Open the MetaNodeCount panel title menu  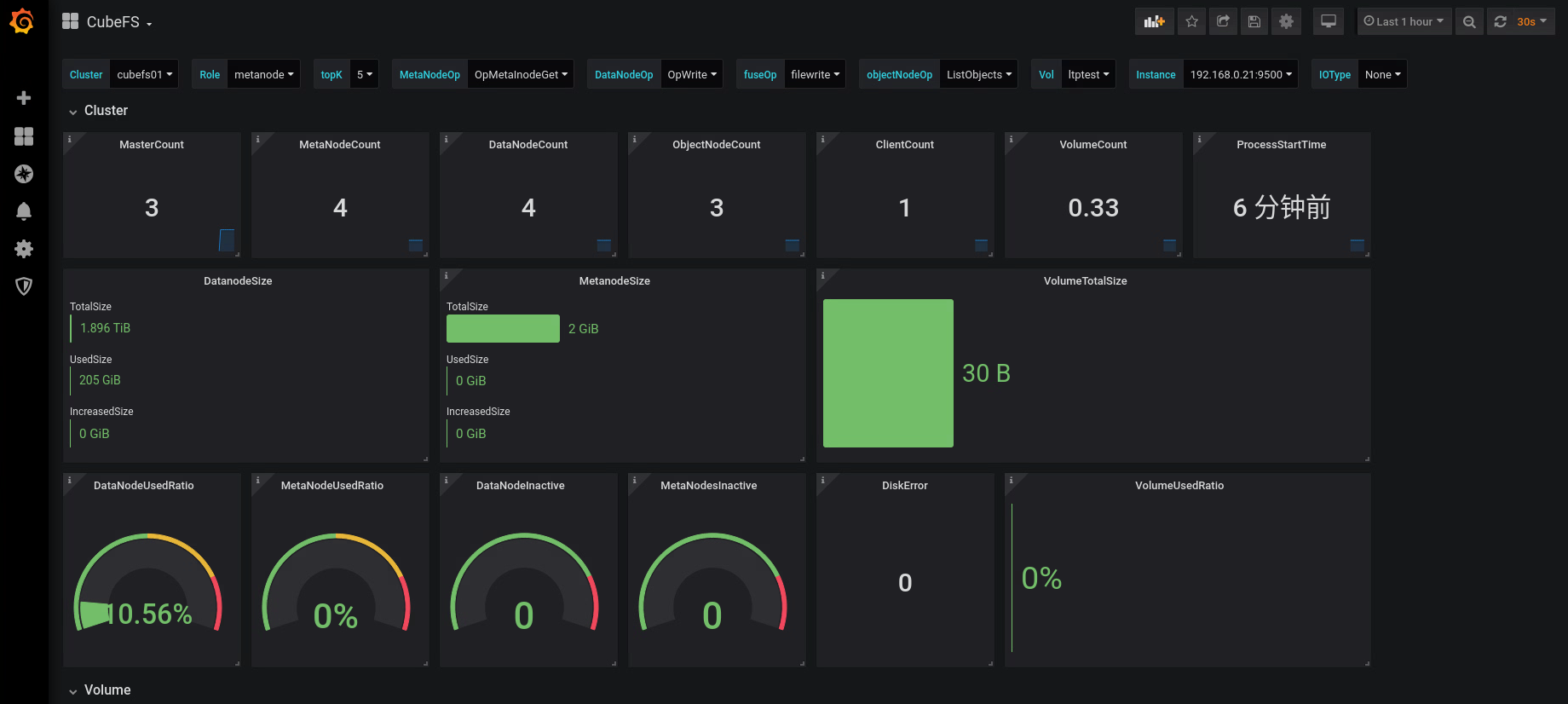tap(340, 145)
